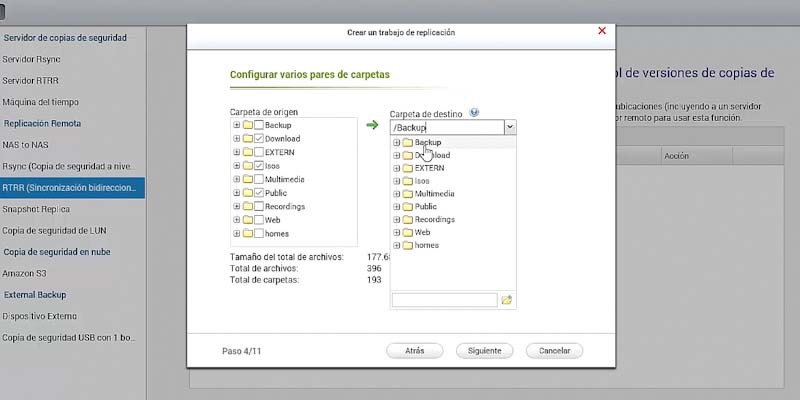The image size is (800, 400).
Task: Click Multimedia folder icon in destination list
Action: pyautogui.click(x=408, y=194)
